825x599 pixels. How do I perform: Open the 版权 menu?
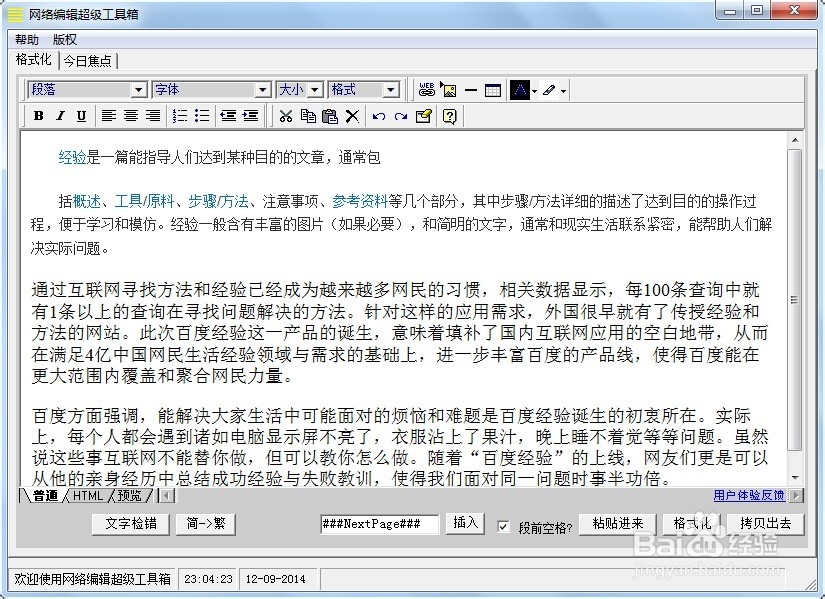[x=65, y=39]
